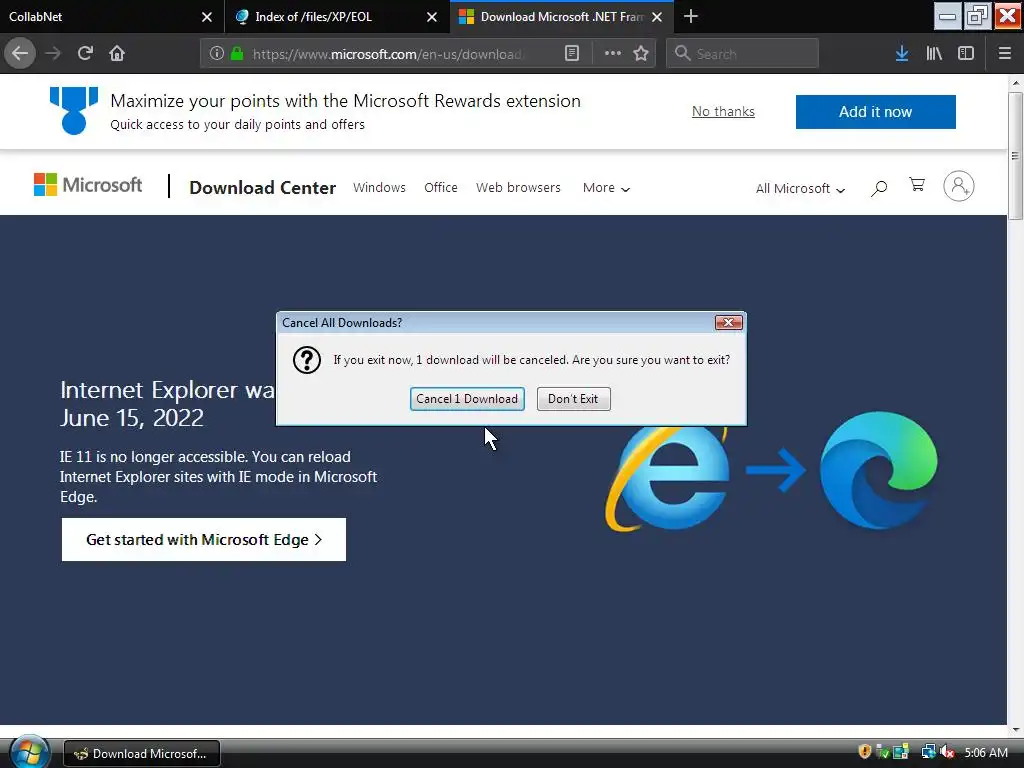Toggle reader view in address bar

point(571,54)
